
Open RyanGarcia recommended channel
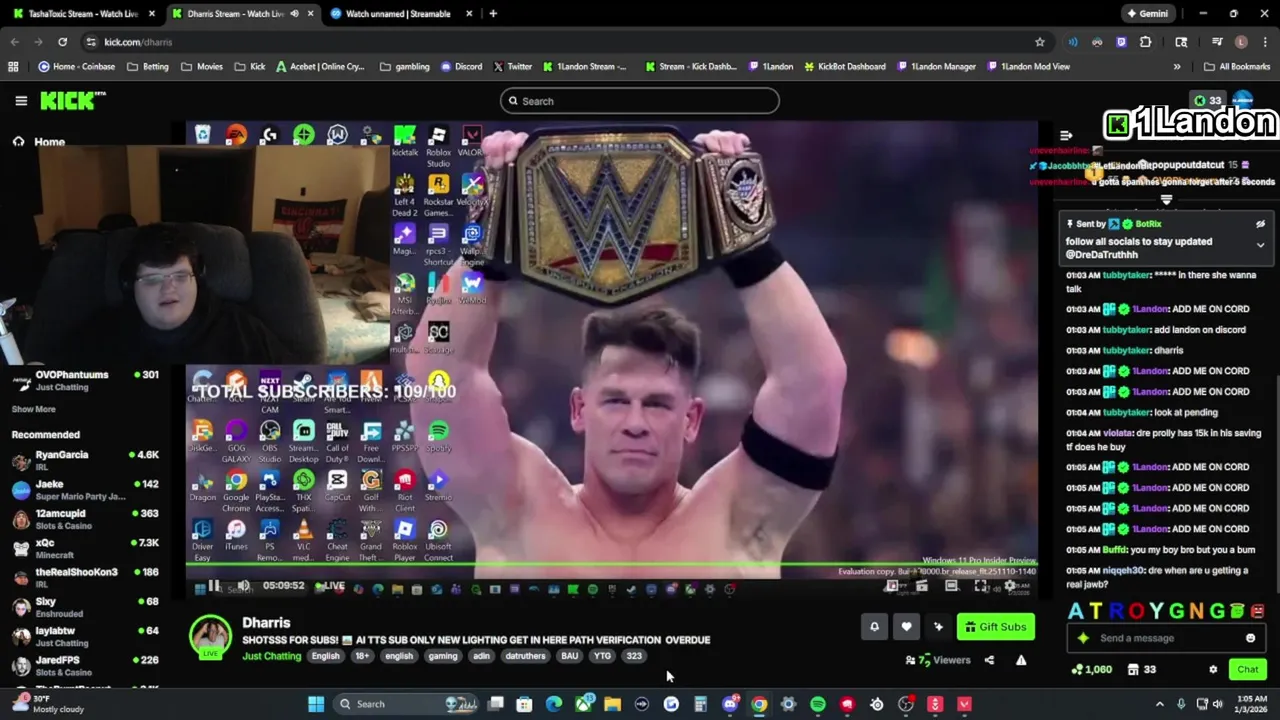[85, 460]
